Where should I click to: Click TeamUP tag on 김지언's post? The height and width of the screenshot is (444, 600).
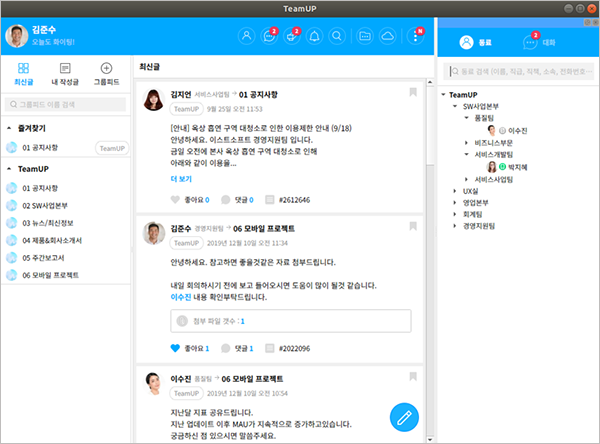[x=186, y=109]
